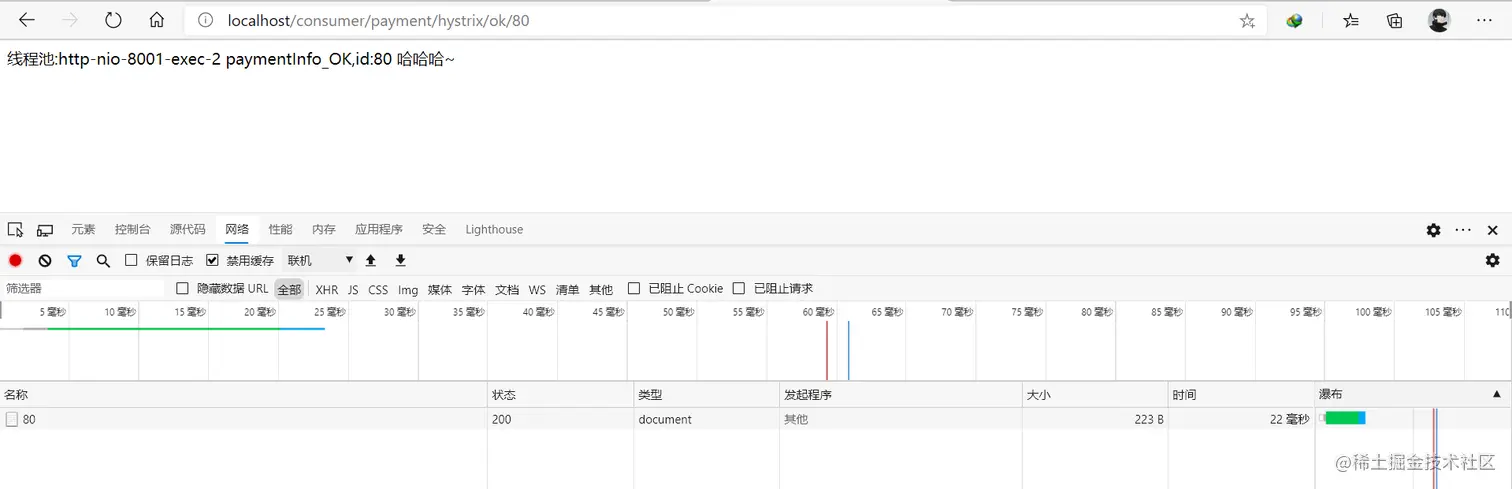Viewport: 1512px width, 489px height.
Task: Clear the network log
Action: point(45,260)
